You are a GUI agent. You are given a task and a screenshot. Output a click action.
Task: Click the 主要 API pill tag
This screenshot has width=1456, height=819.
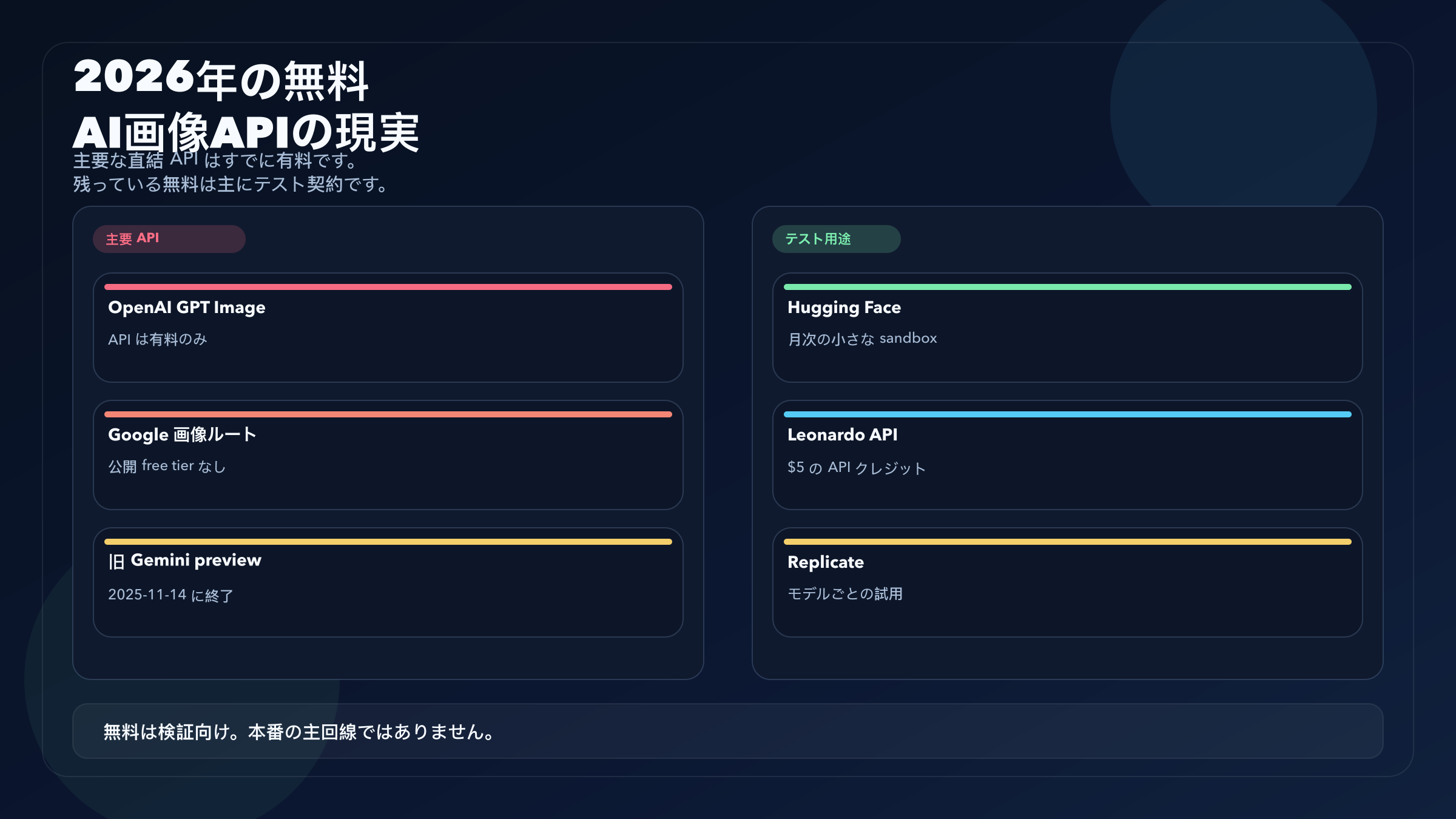tap(169, 239)
